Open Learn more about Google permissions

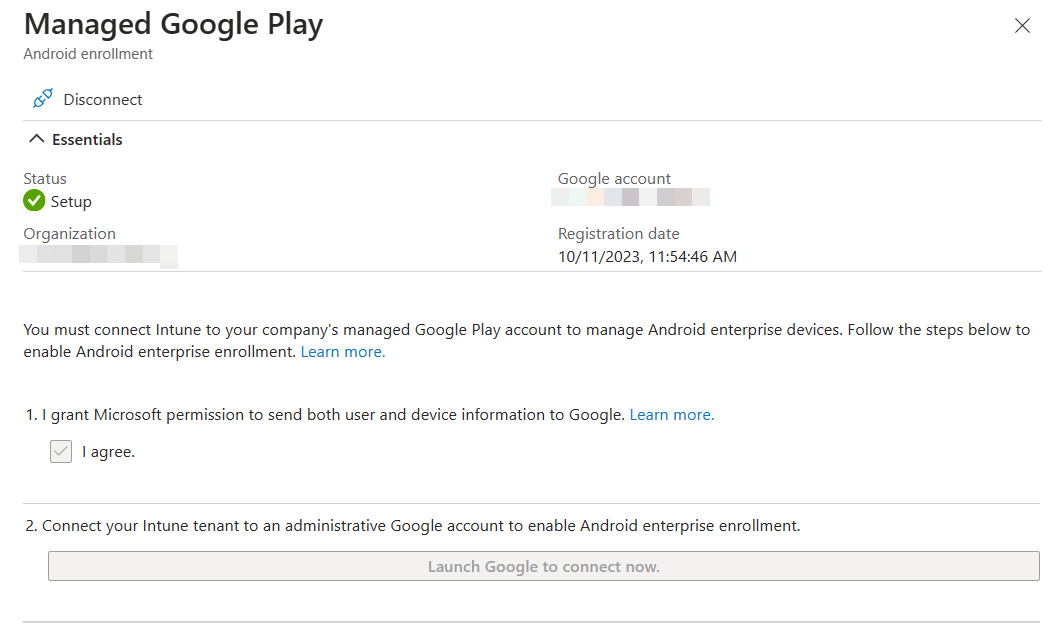(671, 414)
